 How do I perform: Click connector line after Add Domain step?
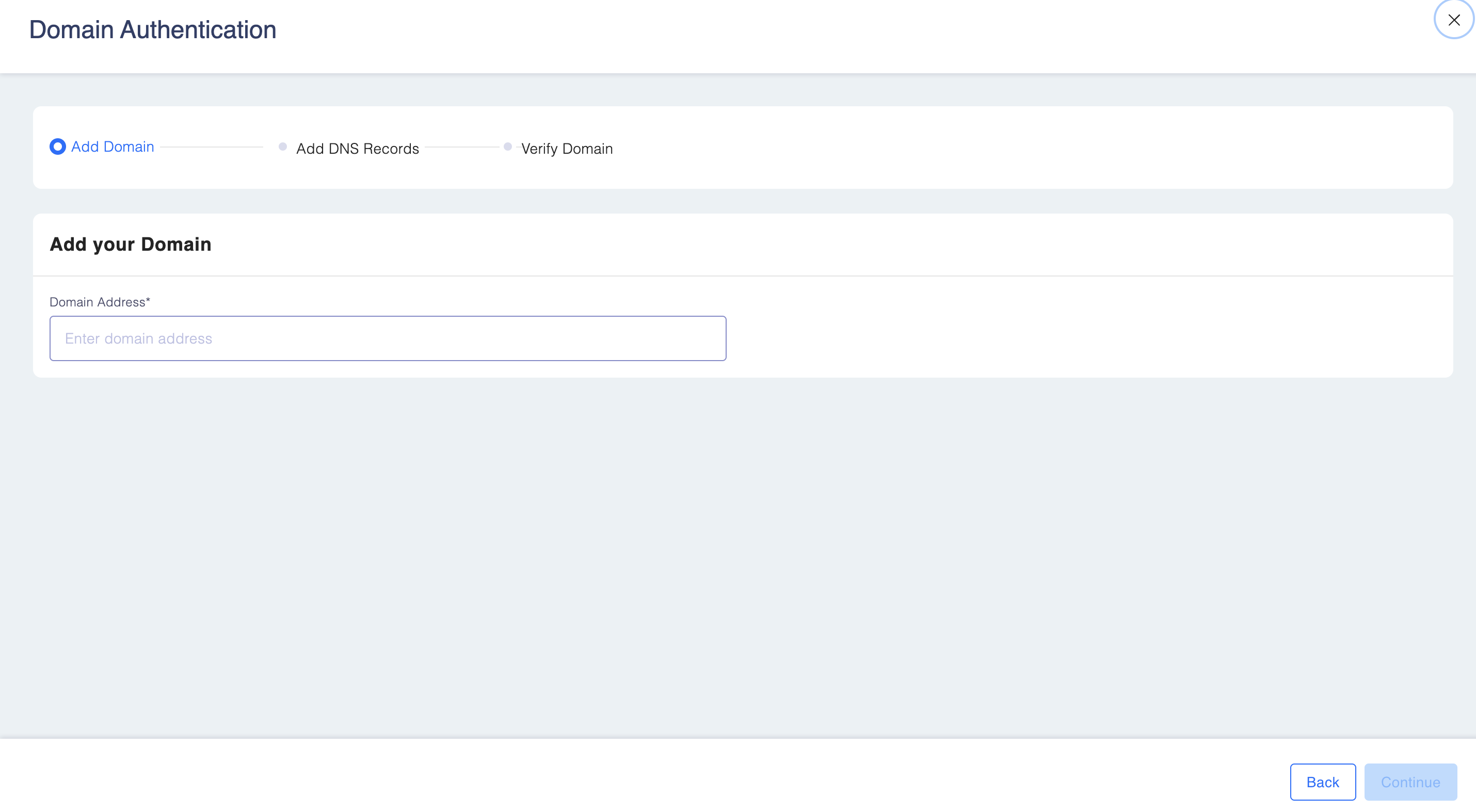click(211, 147)
